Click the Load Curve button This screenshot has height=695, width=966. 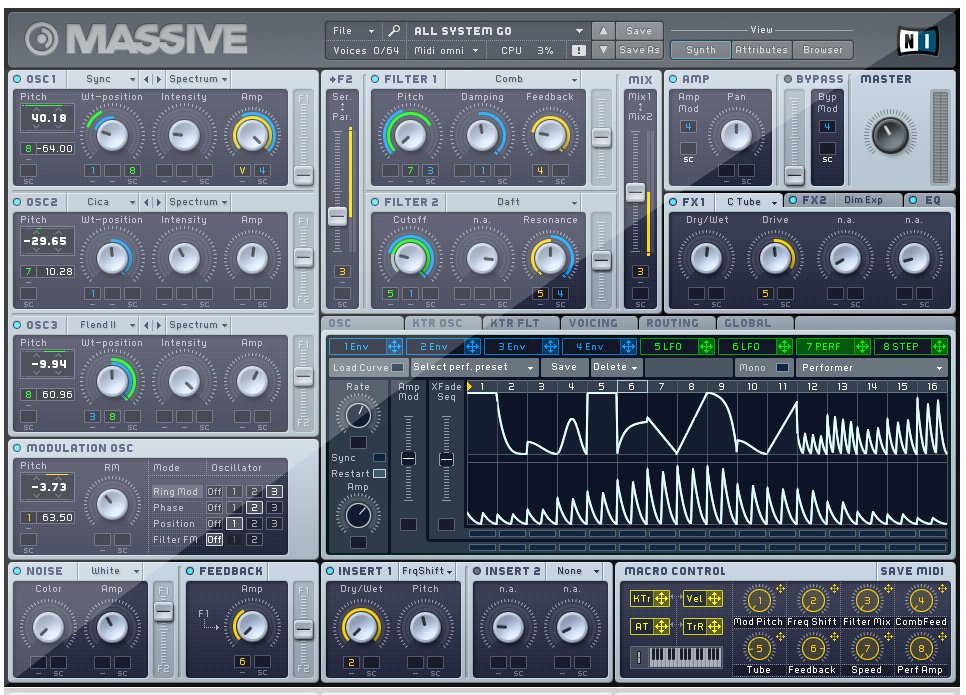[x=368, y=368]
